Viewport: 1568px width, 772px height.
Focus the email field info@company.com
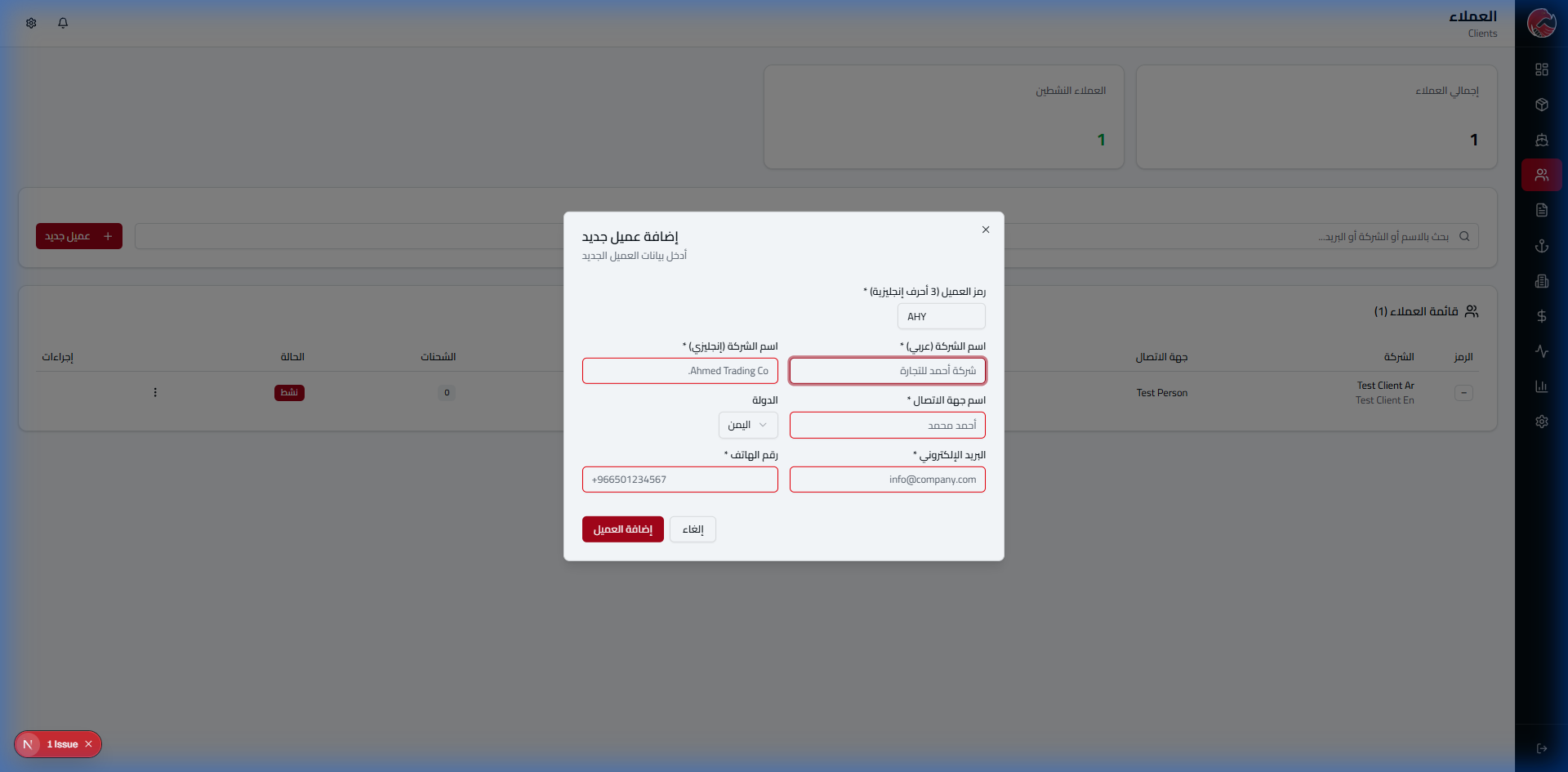click(887, 480)
